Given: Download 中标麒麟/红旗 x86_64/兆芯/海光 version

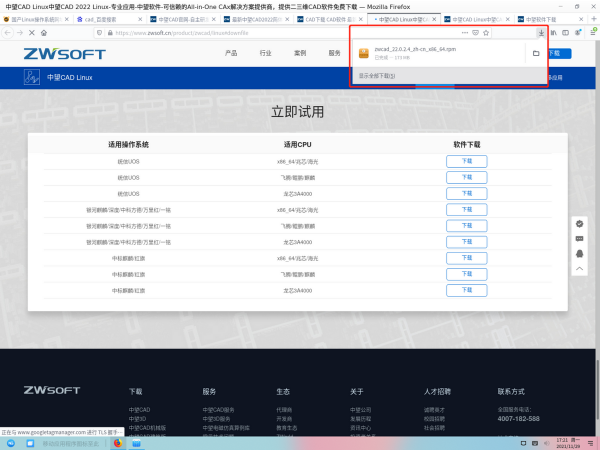Looking at the screenshot, I should pyautogui.click(x=466, y=258).
